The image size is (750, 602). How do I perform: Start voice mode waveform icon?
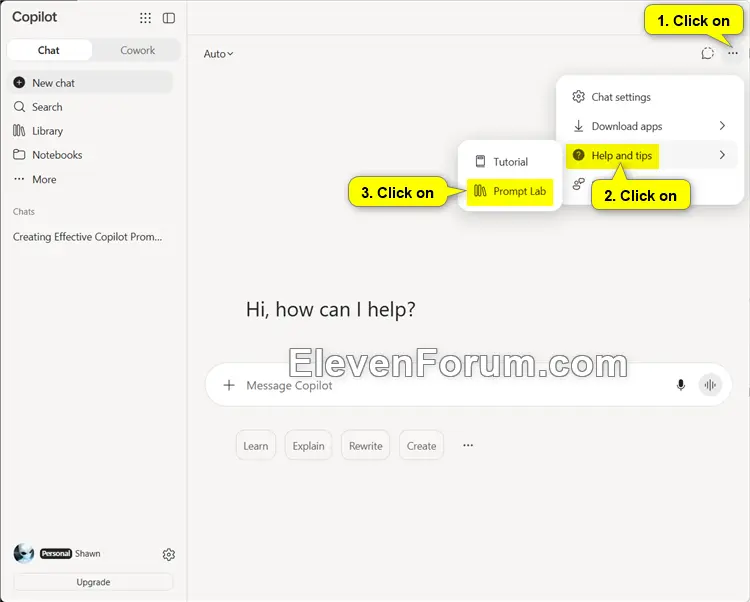[x=710, y=385]
